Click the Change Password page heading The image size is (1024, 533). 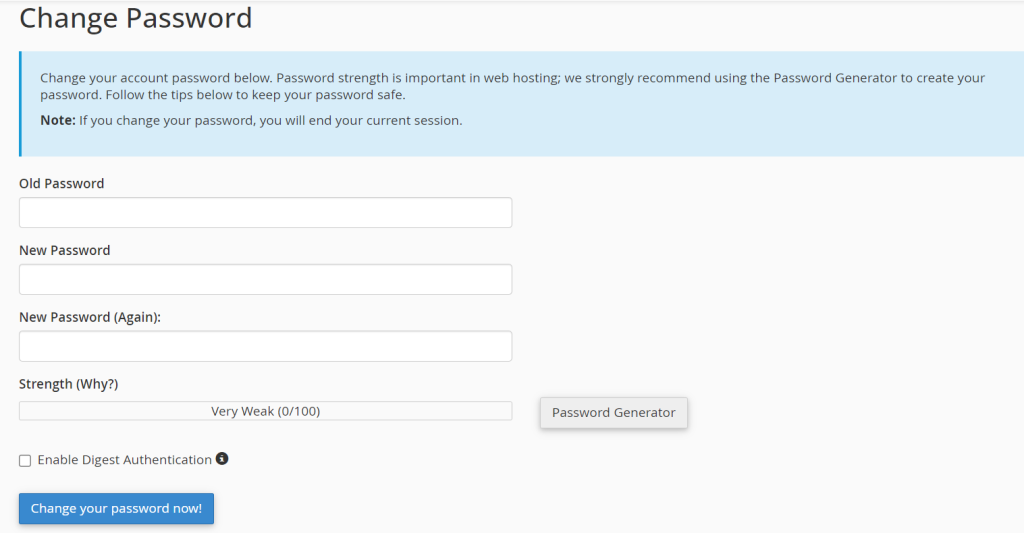point(136,18)
